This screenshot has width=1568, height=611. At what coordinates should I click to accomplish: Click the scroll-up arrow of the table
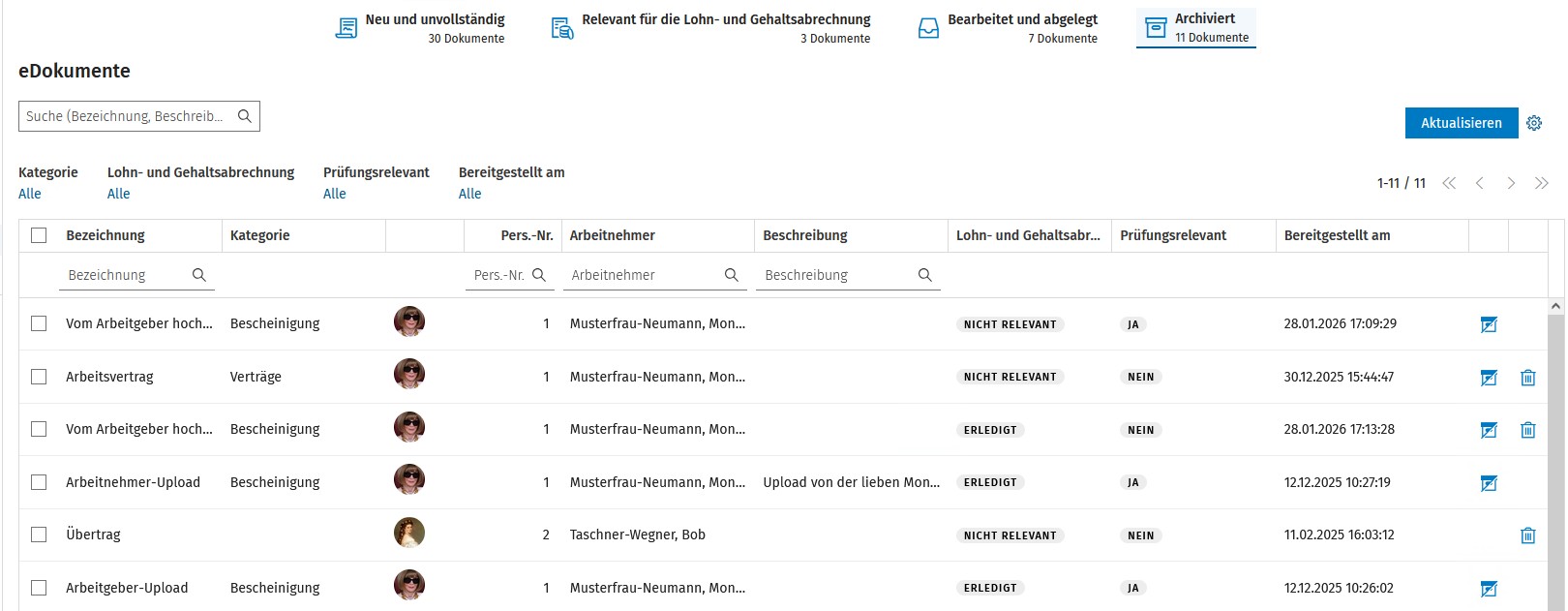1556,306
